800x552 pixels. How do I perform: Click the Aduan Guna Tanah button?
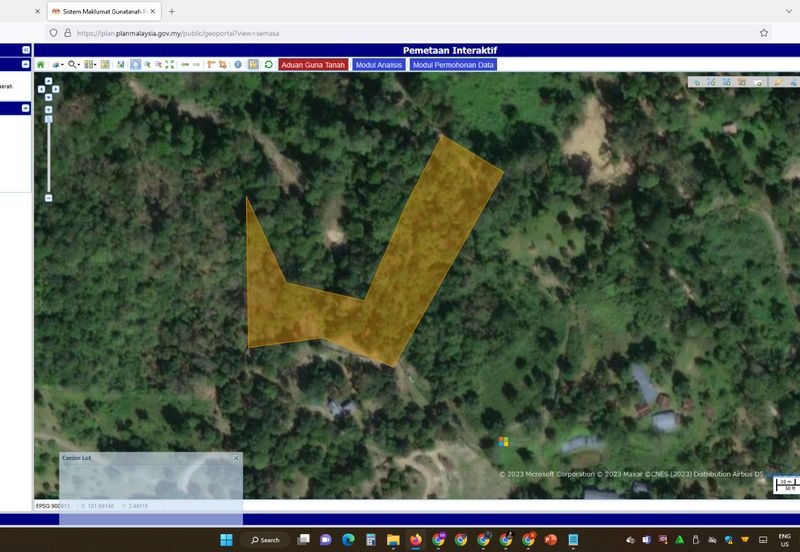click(313, 64)
